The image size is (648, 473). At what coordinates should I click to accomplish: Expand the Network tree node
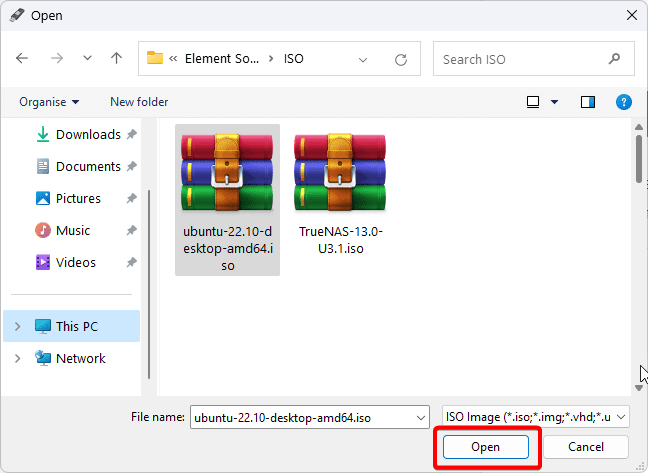17,358
